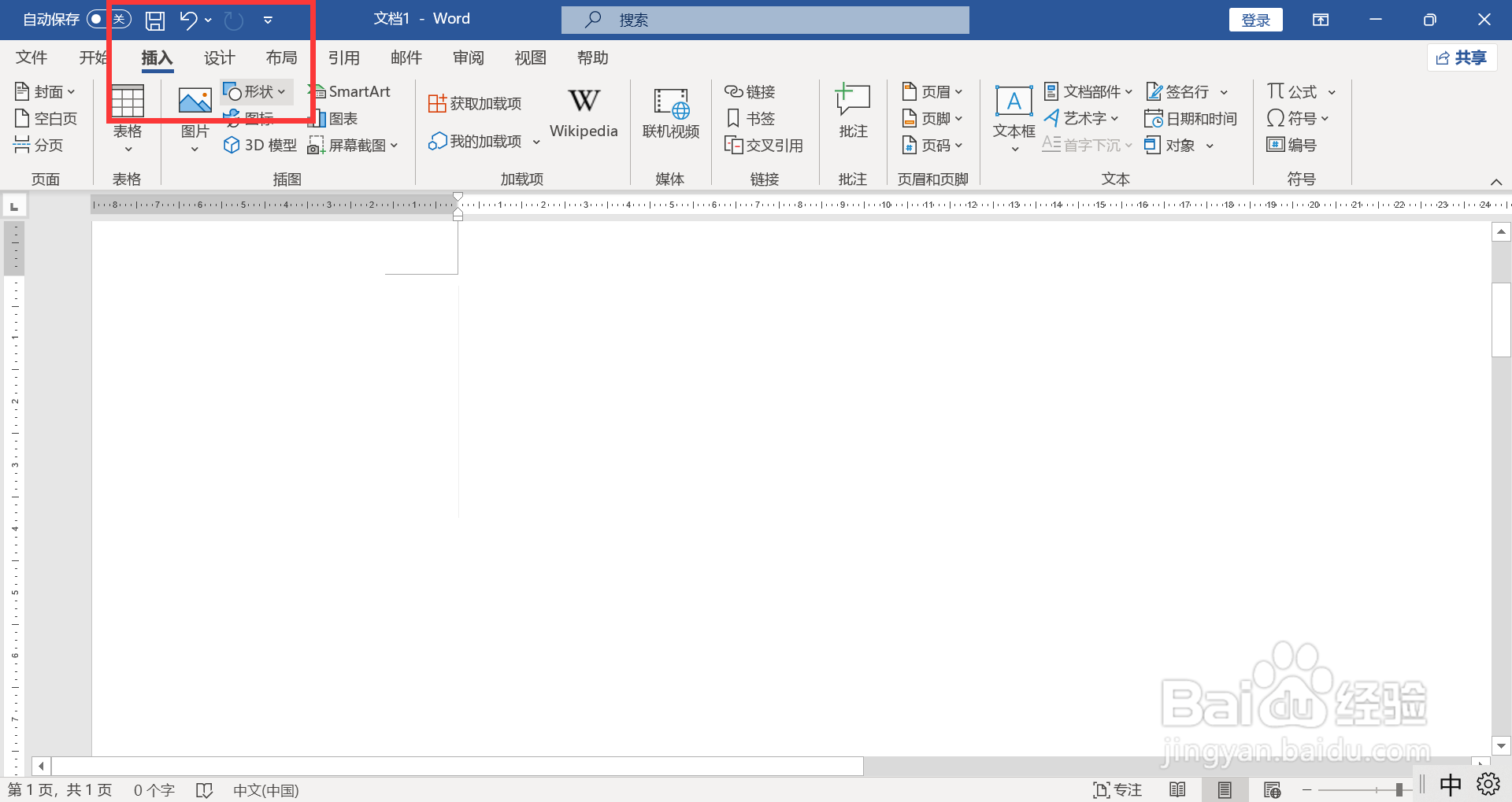1512x802 pixels.
Task: Switch to the 视图 view tab
Action: point(531,57)
